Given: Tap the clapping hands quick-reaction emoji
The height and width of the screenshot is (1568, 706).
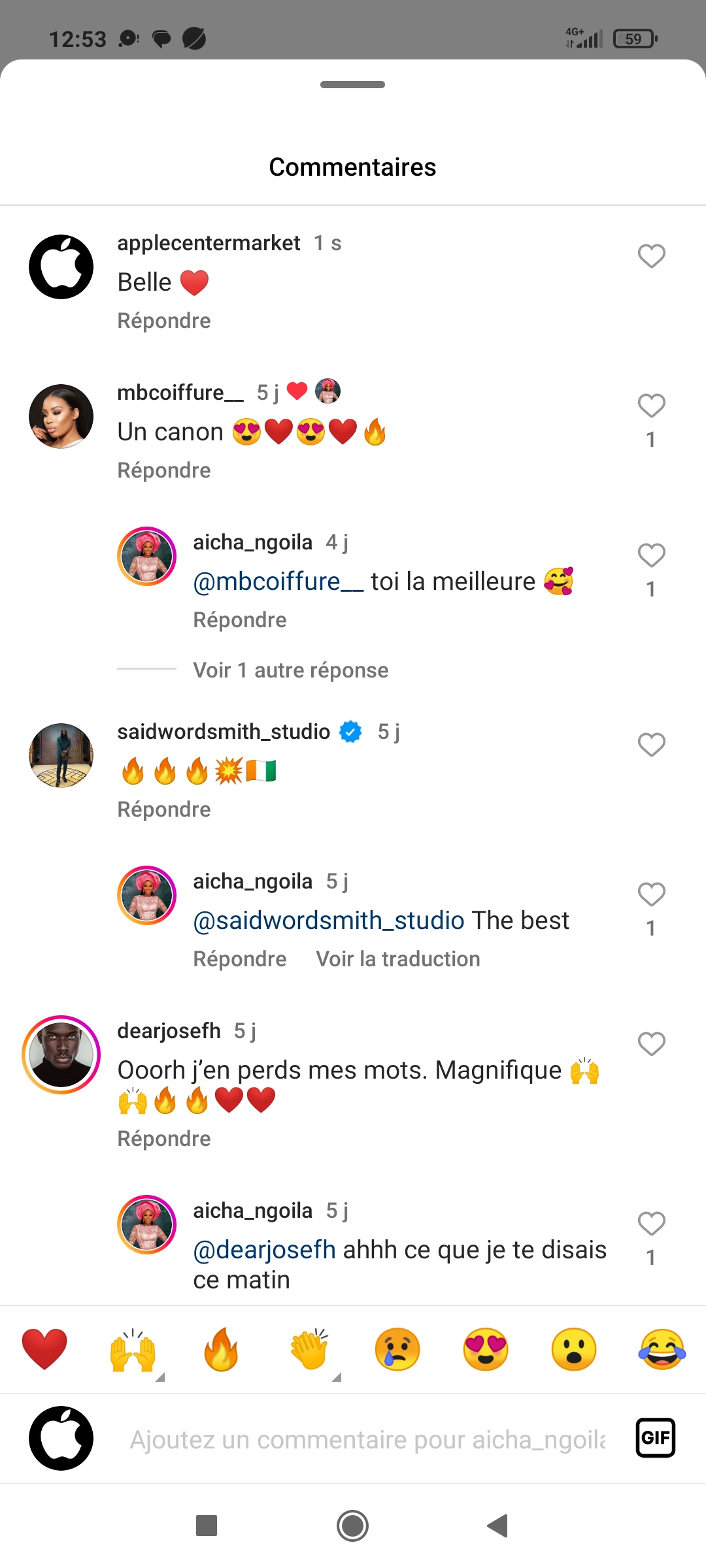Looking at the screenshot, I should click(x=309, y=1349).
